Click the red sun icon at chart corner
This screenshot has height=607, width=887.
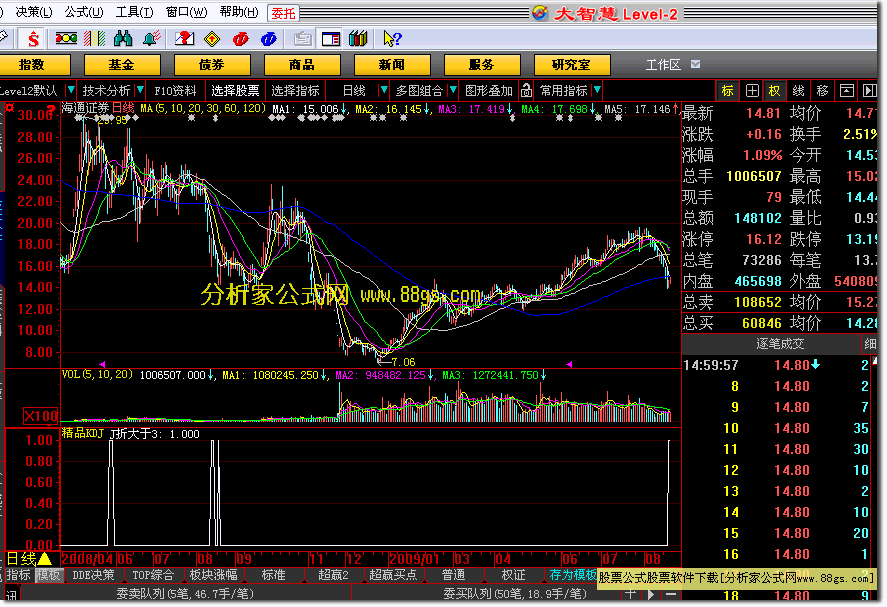[x=10, y=107]
